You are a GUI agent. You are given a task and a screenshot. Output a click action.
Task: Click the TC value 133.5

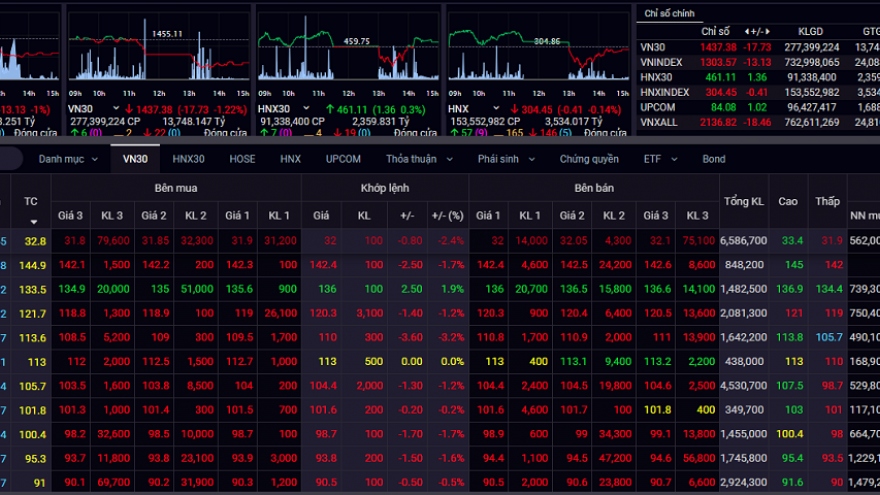click(33, 290)
